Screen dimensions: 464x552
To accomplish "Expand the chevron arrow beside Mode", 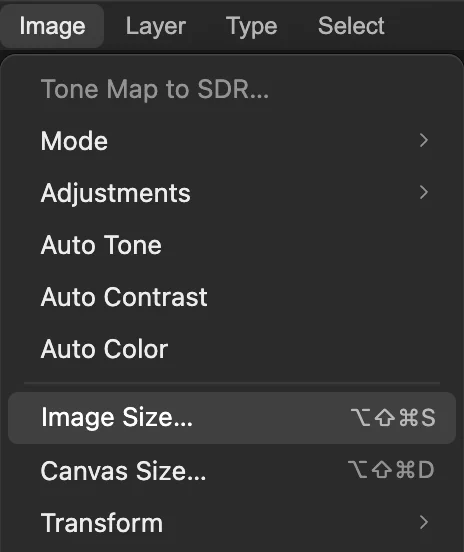I will click(424, 140).
